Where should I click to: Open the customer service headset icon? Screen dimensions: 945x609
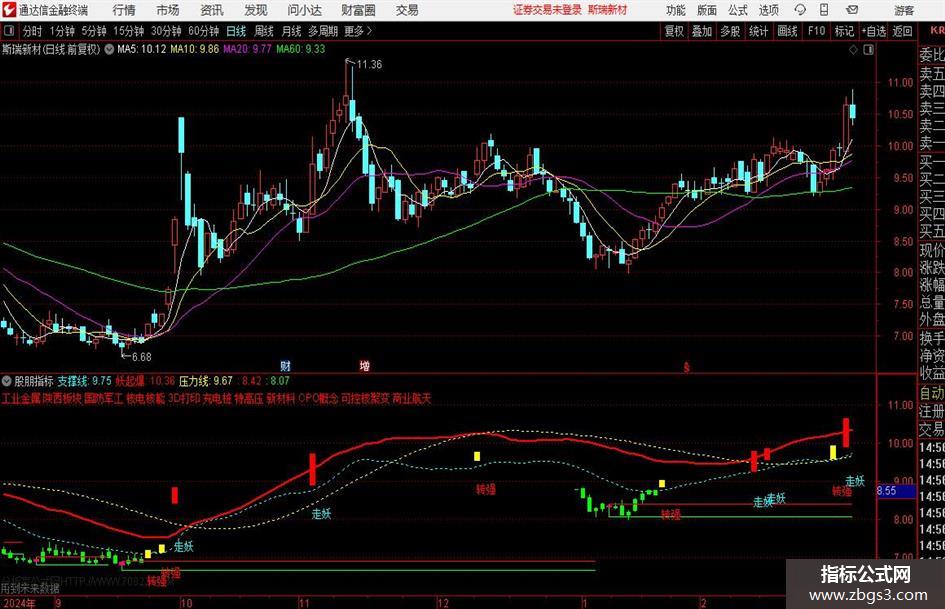800,10
